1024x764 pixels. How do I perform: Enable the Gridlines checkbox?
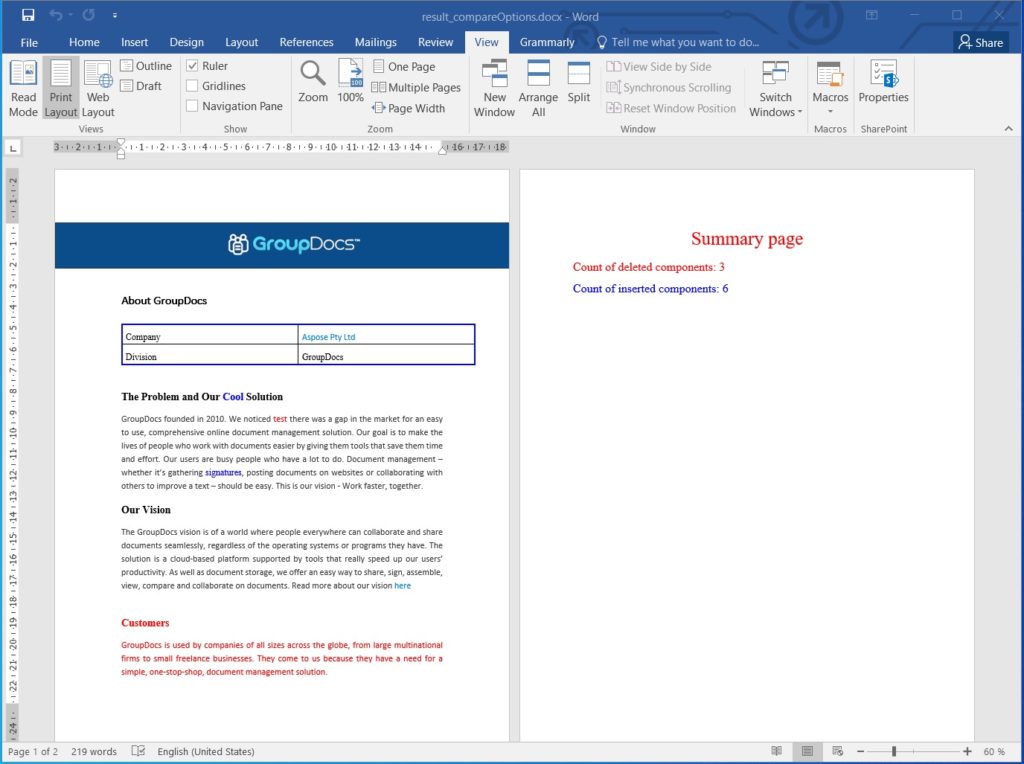192,86
